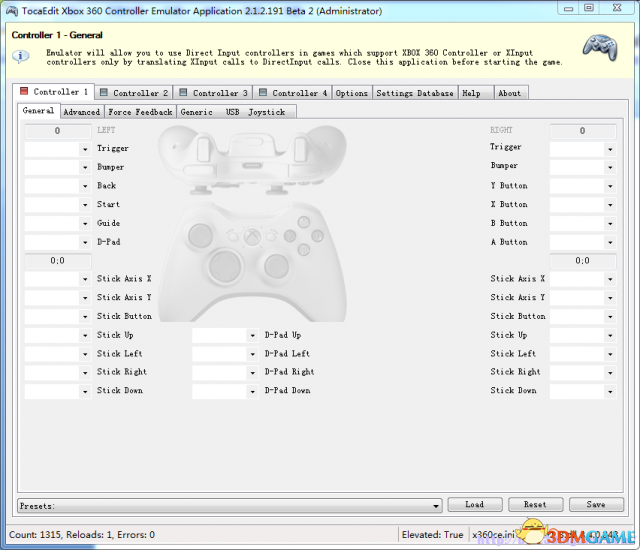Click the Reset button
Viewport: 640px width, 550px height.
(536, 505)
